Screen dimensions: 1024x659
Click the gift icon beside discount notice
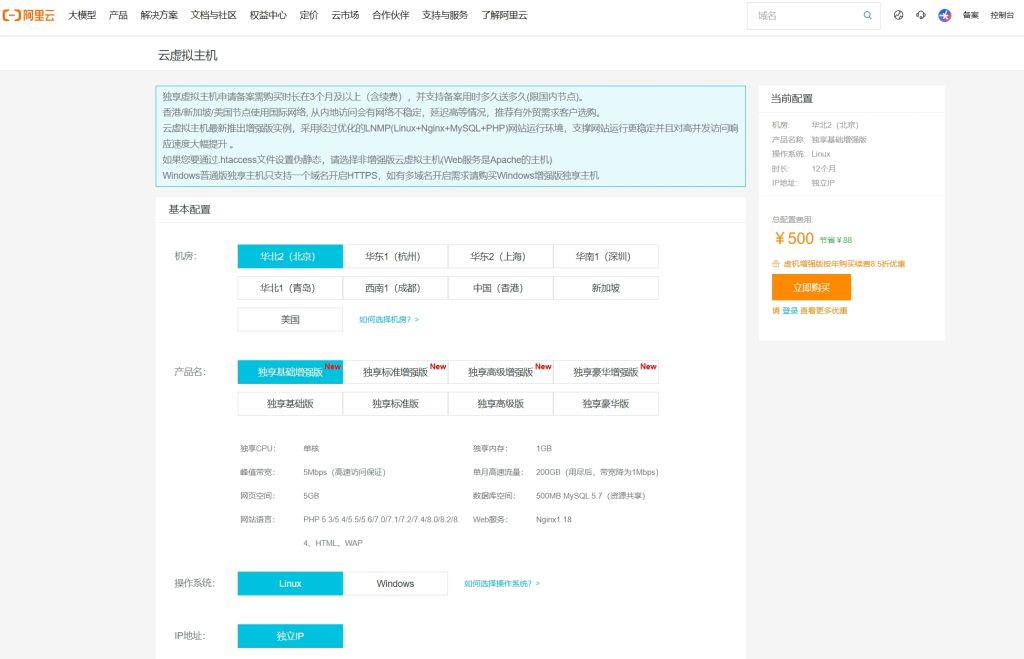pos(775,264)
